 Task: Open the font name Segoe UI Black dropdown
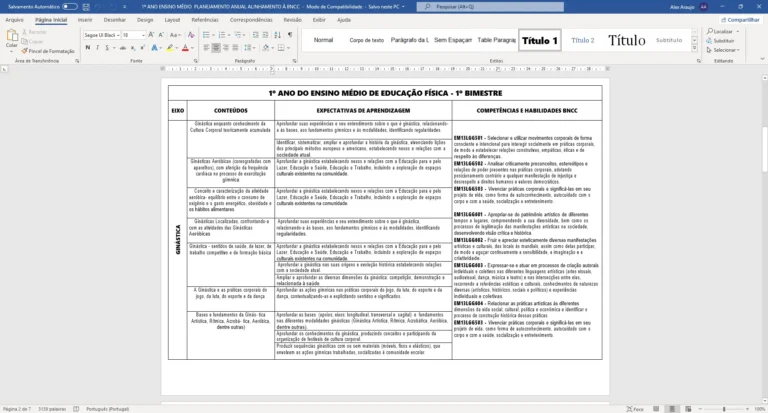coord(118,35)
